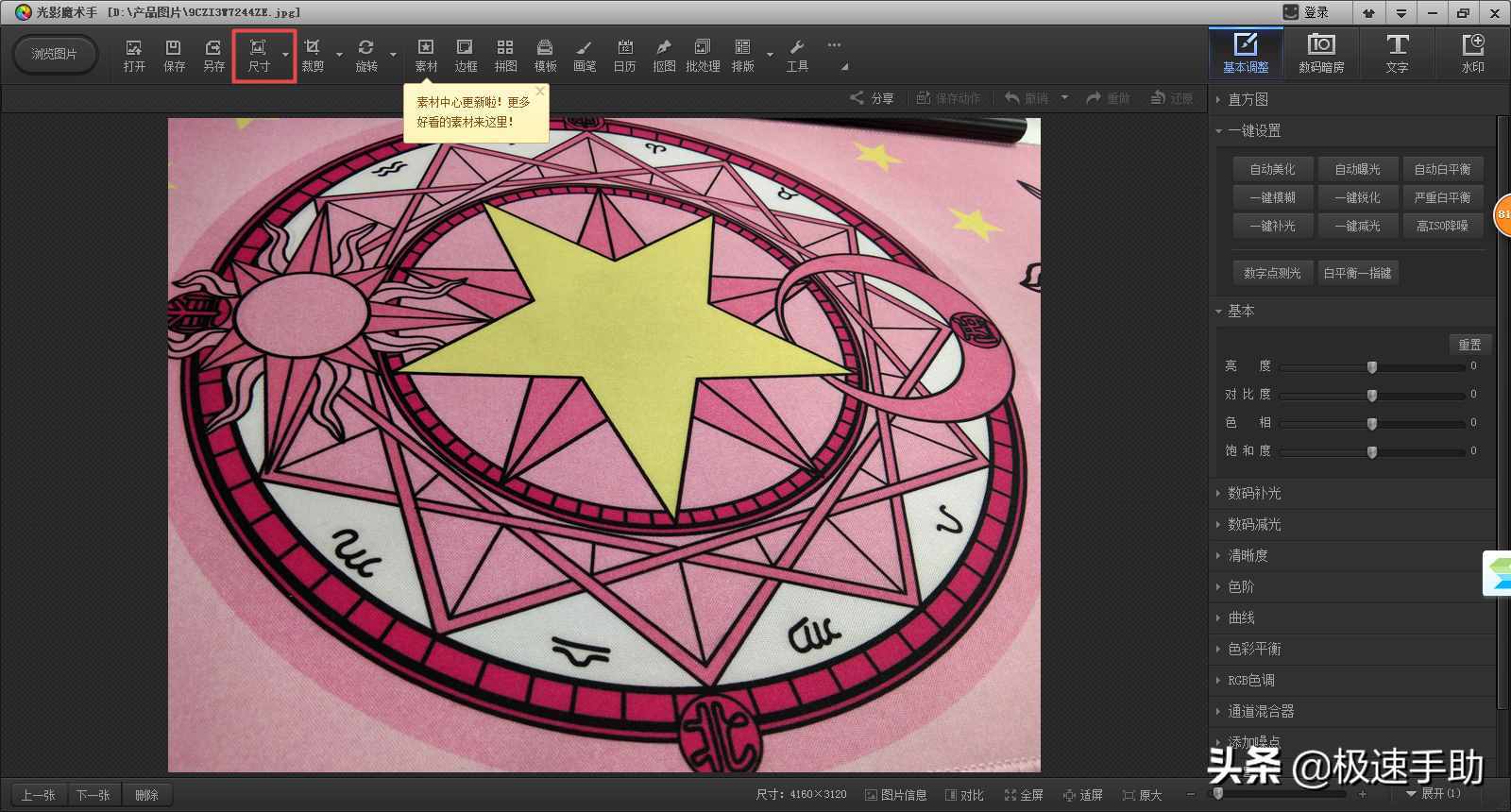This screenshot has width=1511, height=812.
Task: Open the 拼图 collage tool
Action: pyautogui.click(x=505, y=56)
